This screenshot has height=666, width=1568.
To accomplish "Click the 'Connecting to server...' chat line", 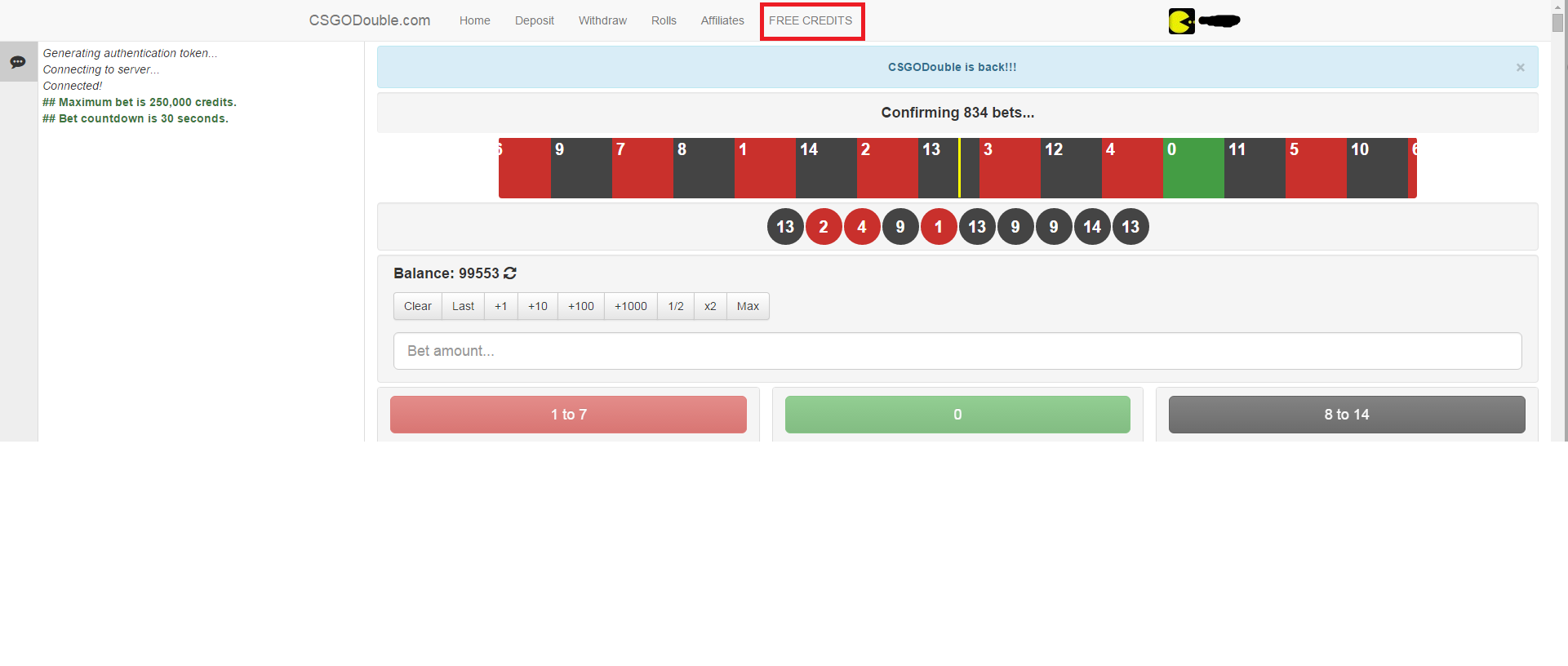I will tap(101, 69).
